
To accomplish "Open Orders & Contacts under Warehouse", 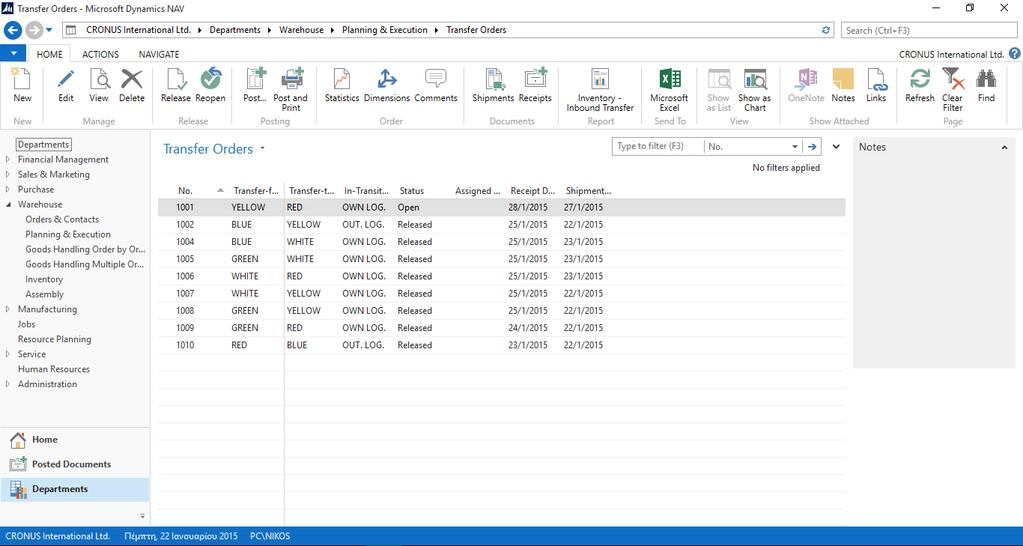I will pyautogui.click(x=62, y=219).
